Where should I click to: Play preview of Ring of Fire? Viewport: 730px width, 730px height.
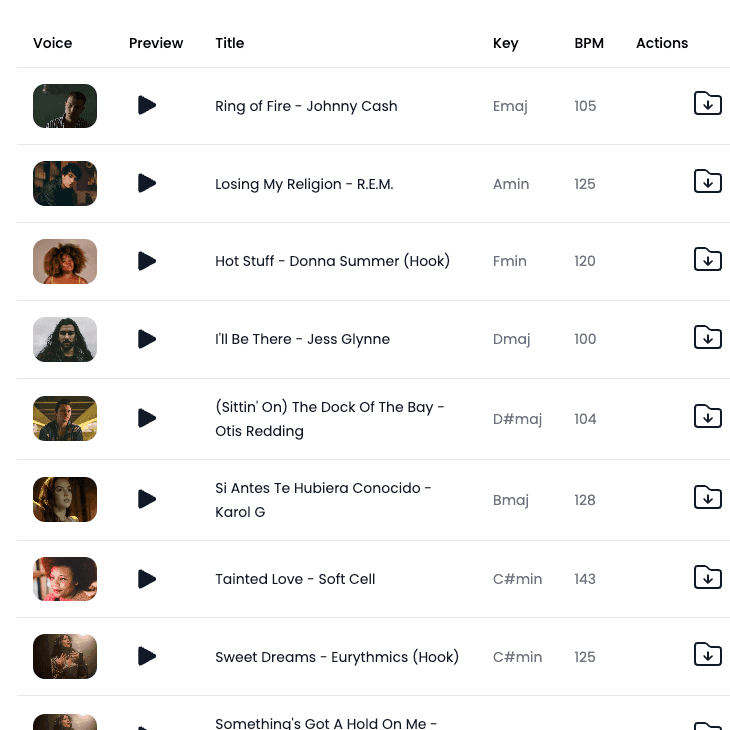coord(147,105)
